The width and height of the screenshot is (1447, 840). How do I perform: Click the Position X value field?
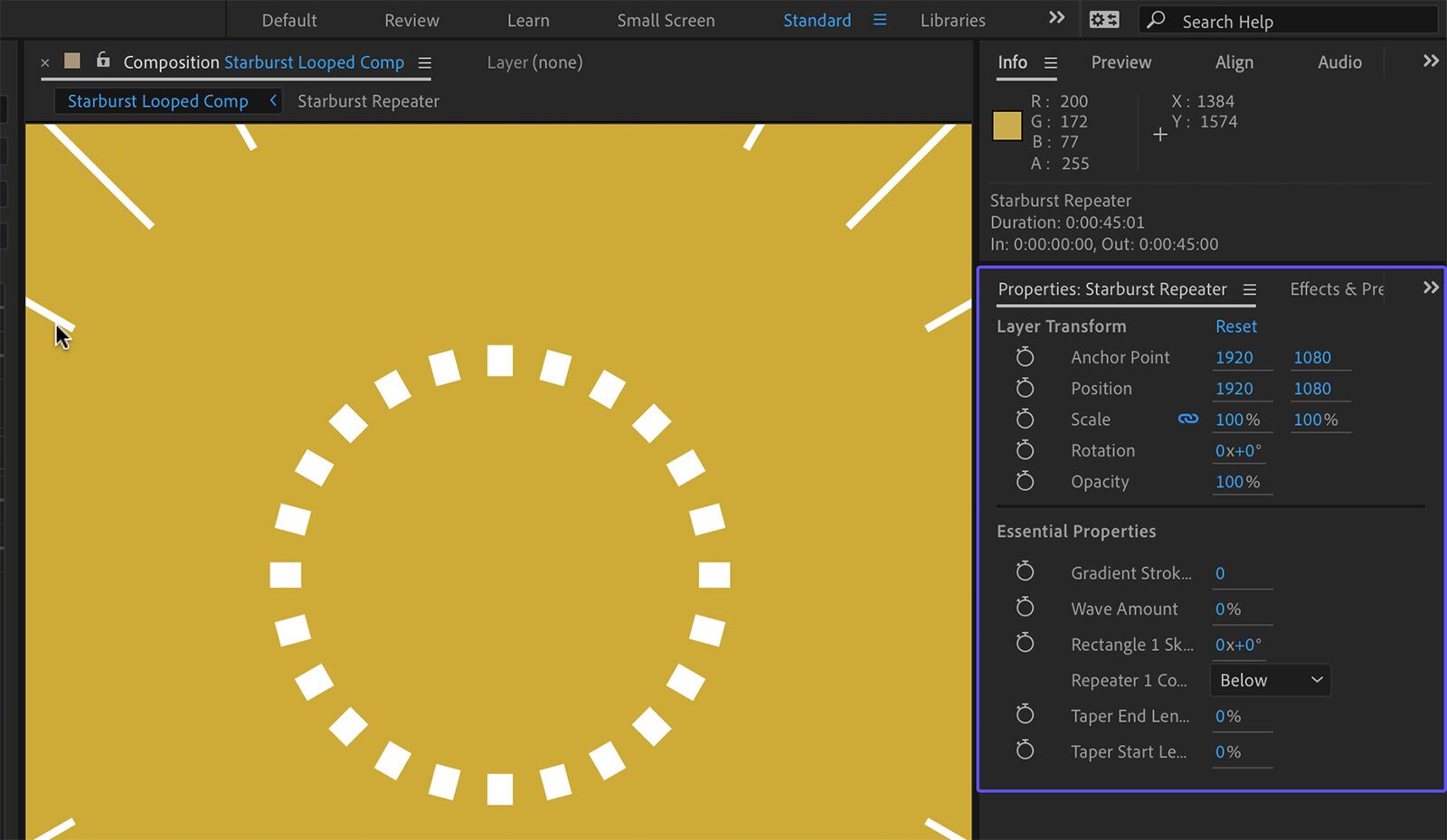click(1235, 388)
